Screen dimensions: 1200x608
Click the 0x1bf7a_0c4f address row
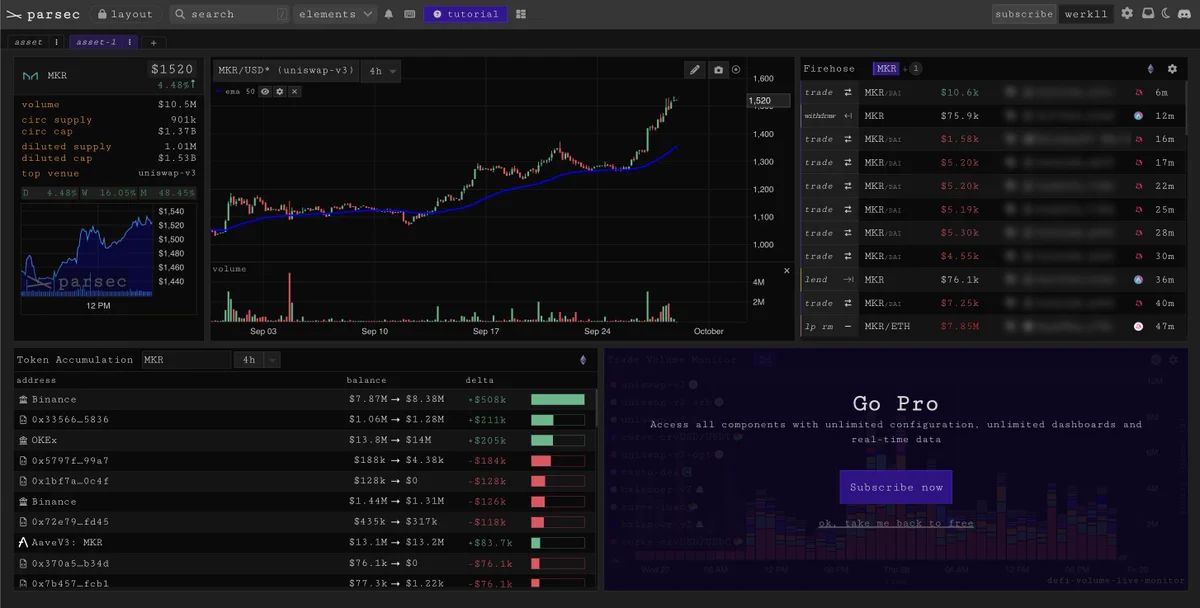[x=304, y=481]
